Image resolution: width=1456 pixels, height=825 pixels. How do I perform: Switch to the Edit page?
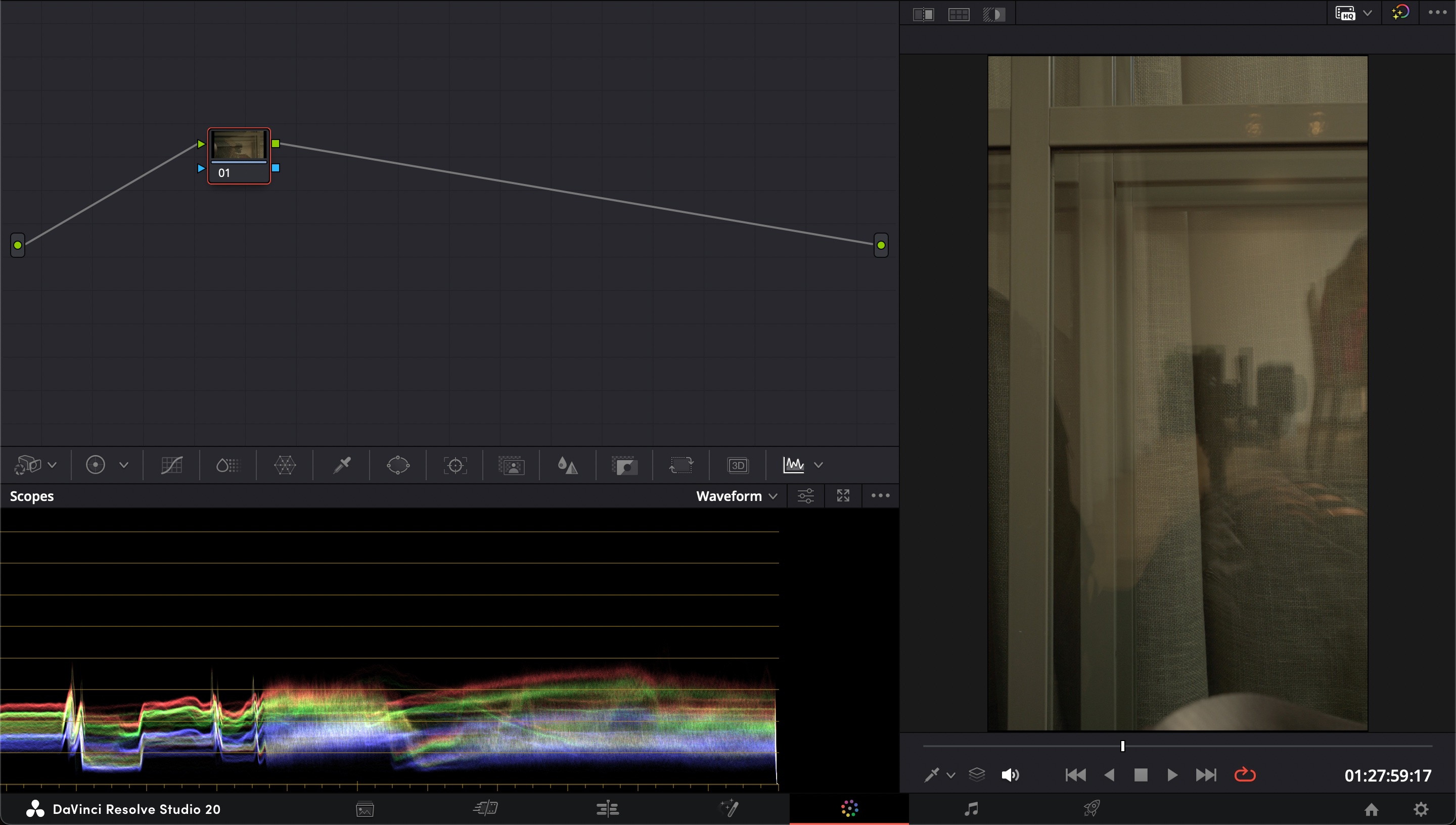(607, 808)
